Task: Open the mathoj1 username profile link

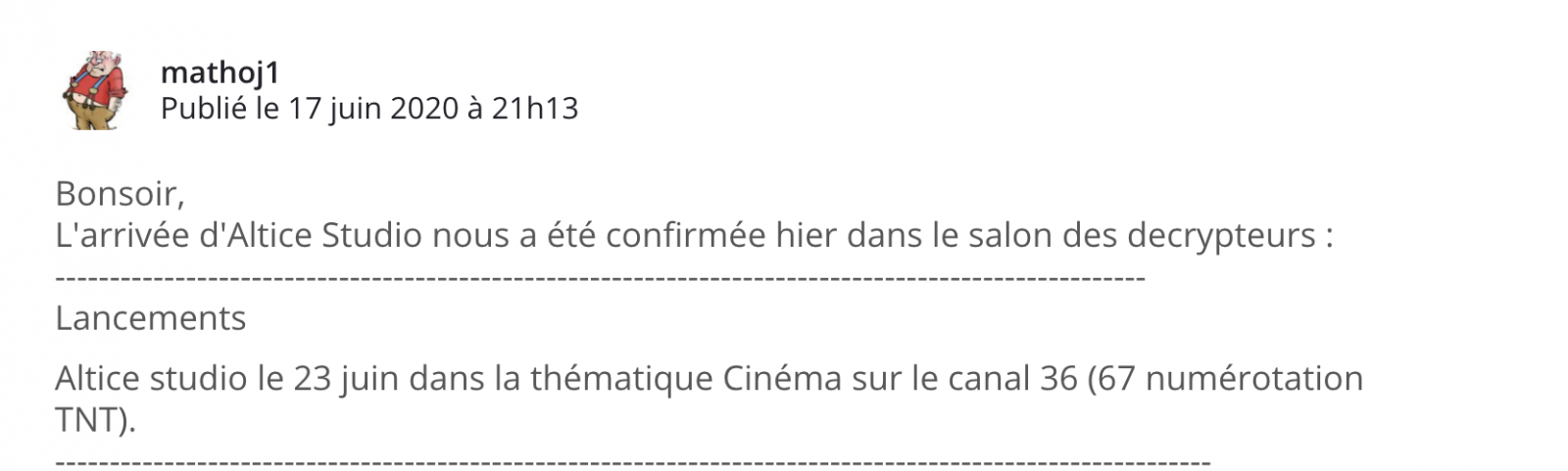Action: point(220,71)
